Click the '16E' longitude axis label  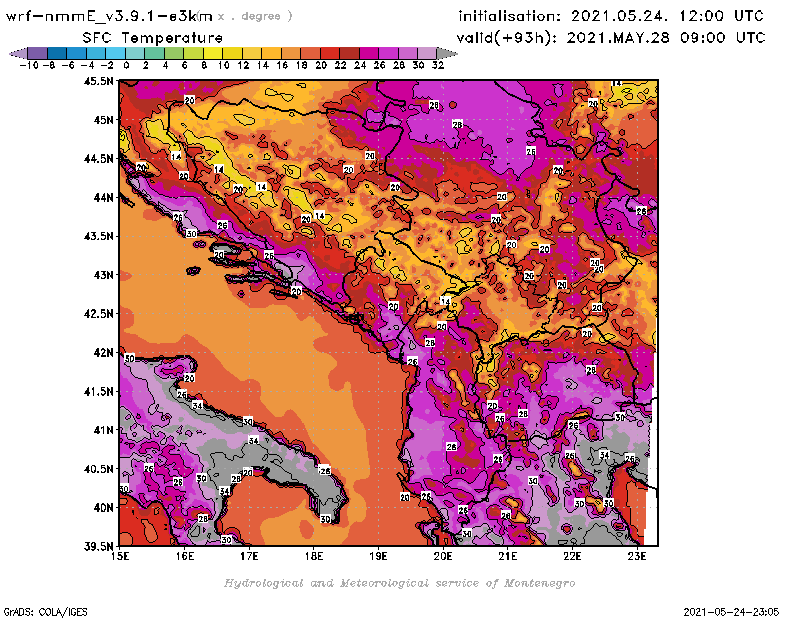pos(185,556)
